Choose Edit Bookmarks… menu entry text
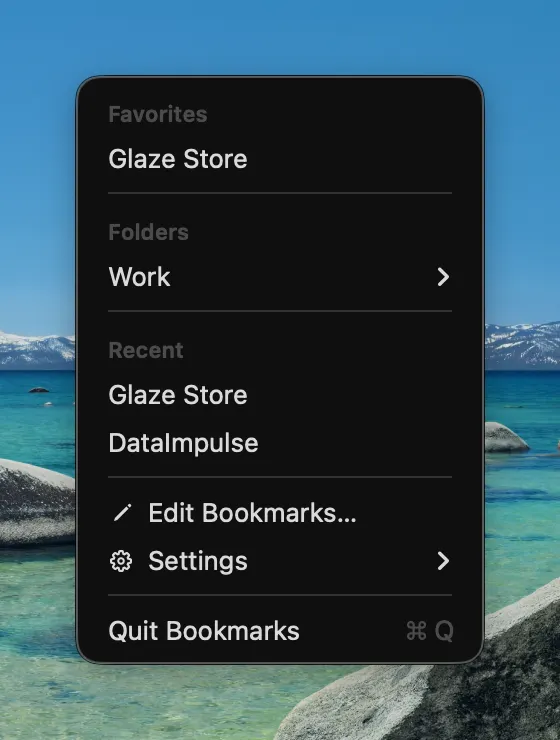The width and height of the screenshot is (560, 740). 252,513
